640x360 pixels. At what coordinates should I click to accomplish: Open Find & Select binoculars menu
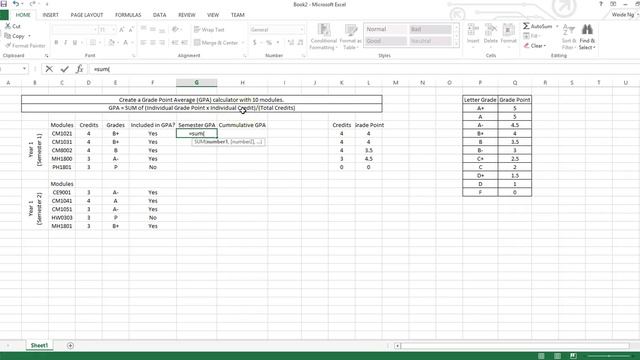pos(587,37)
